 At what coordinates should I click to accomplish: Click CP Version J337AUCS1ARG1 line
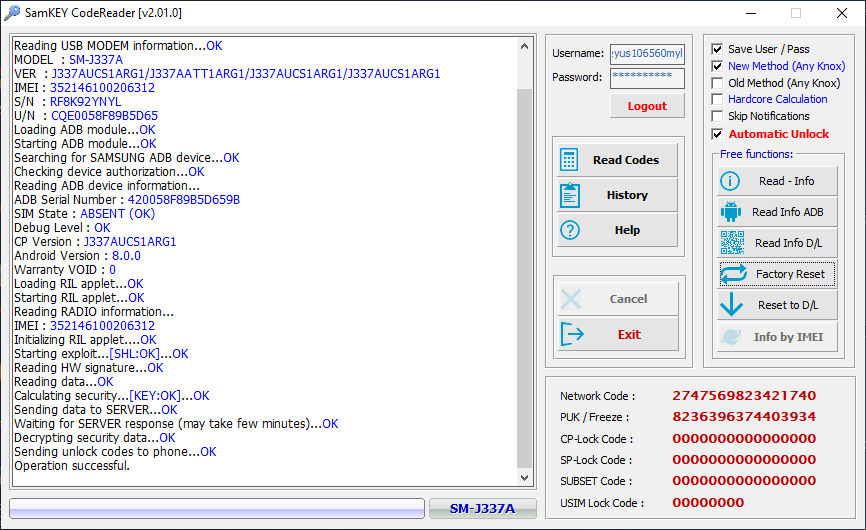tap(95, 241)
